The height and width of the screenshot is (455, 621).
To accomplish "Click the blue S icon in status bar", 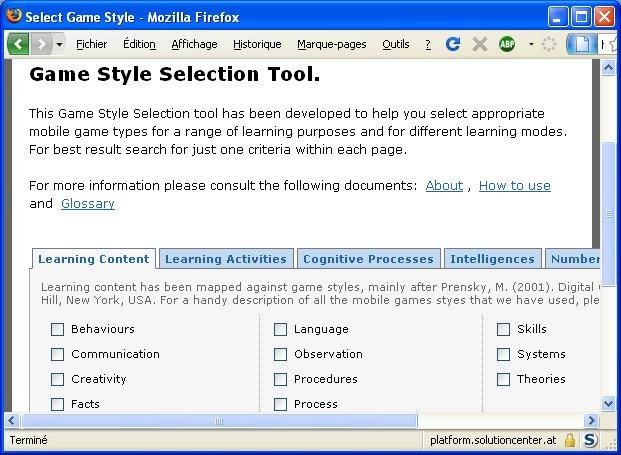I will (x=590, y=440).
